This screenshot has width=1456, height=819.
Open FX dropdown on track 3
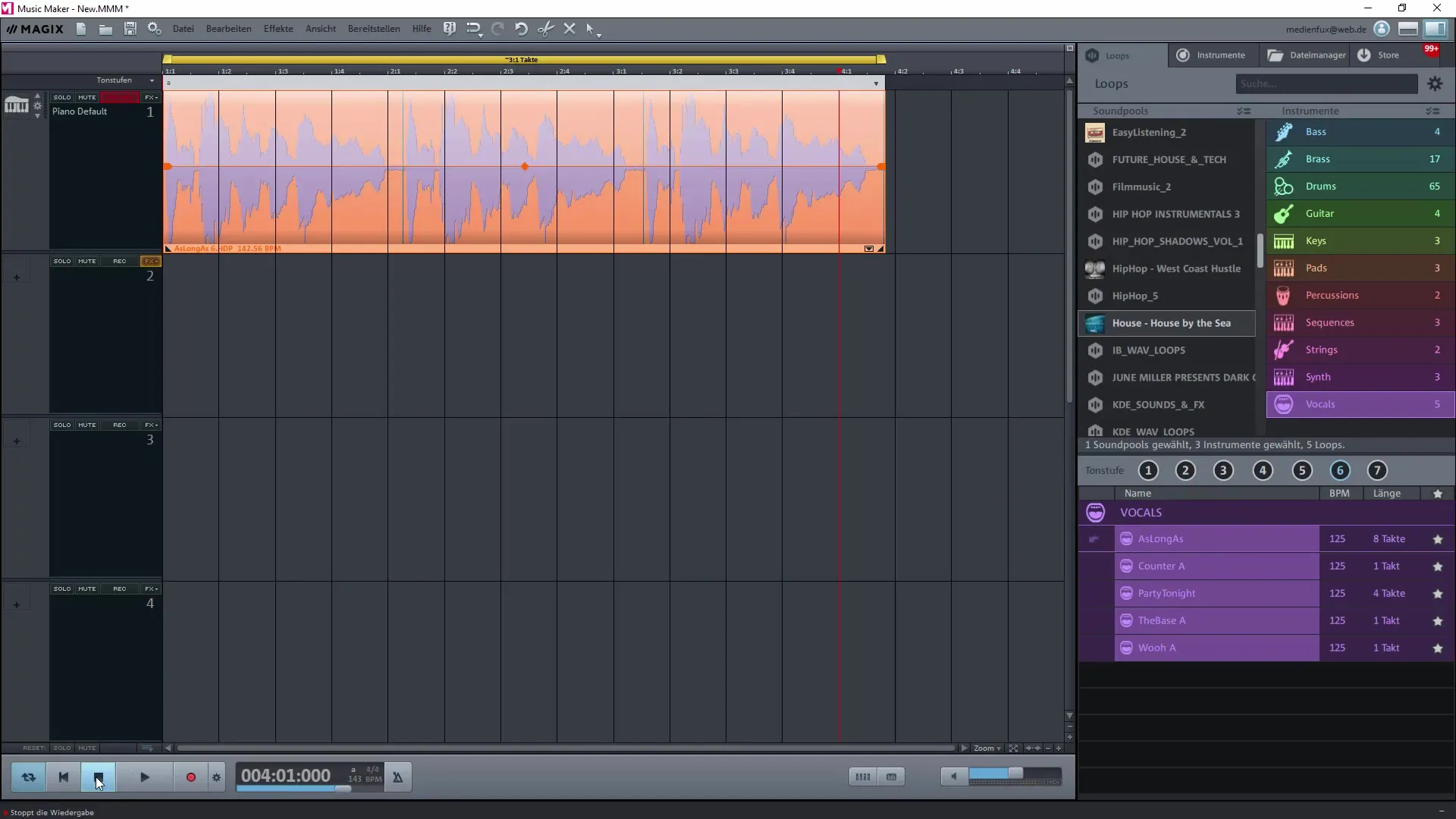click(151, 425)
